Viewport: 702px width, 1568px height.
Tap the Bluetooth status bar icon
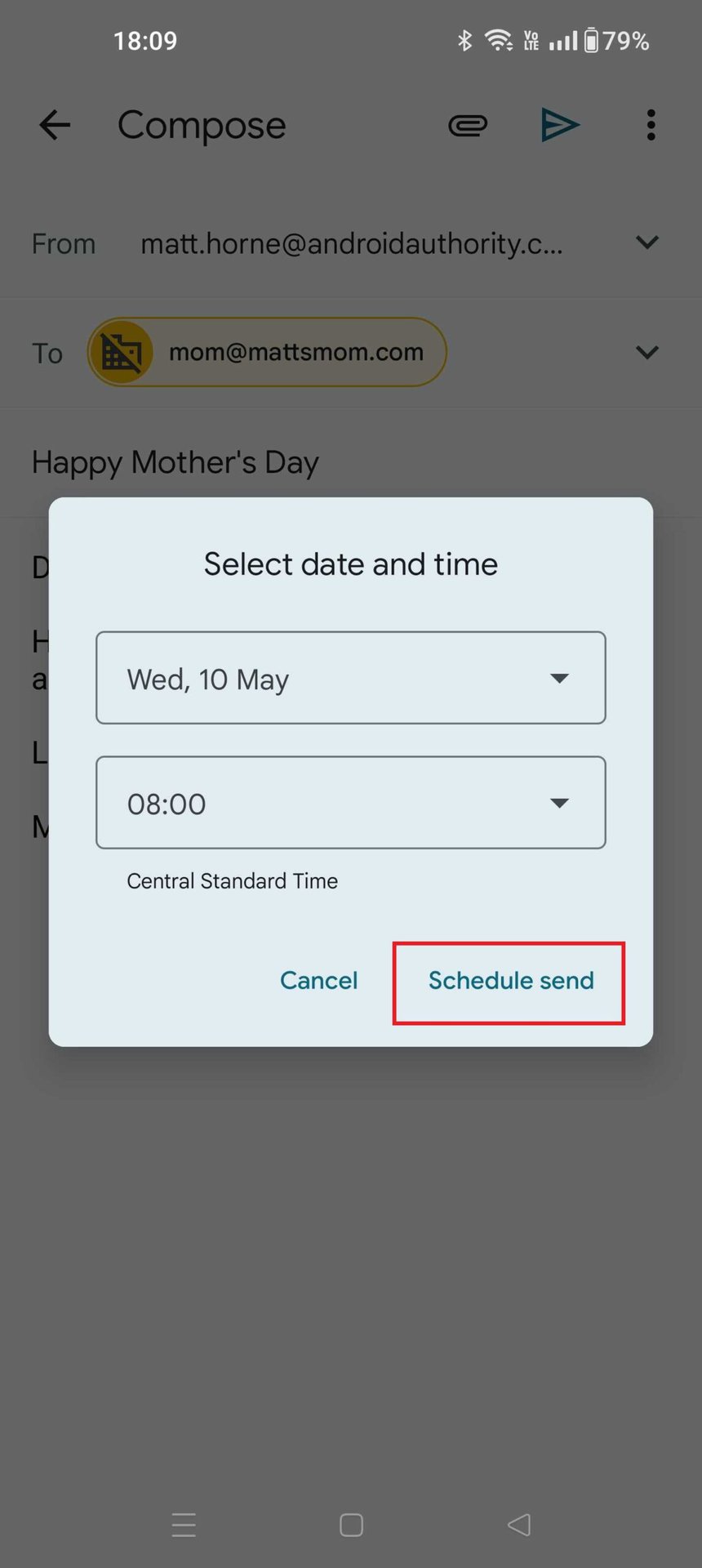464,40
